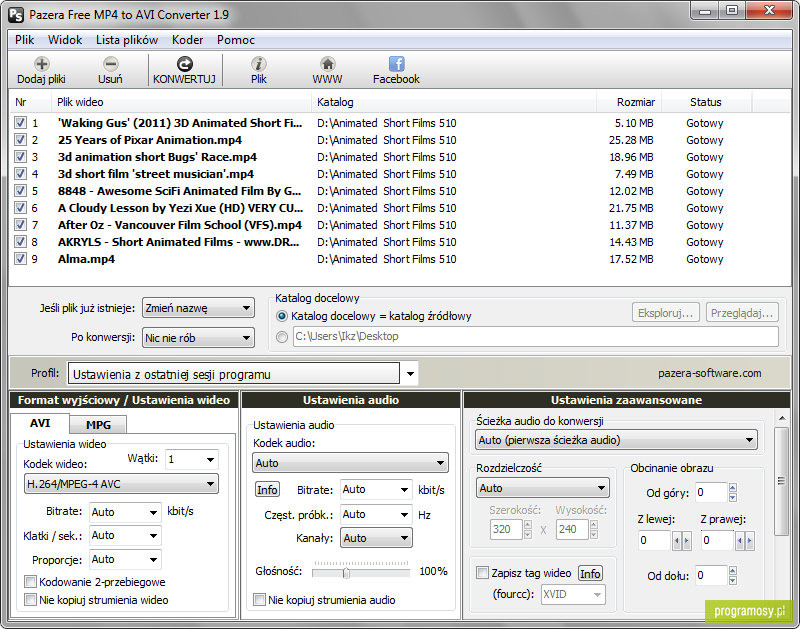The height and width of the screenshot is (629, 800).
Task: Select the After Oz - Vancouver Film School file
Action: pos(180,225)
